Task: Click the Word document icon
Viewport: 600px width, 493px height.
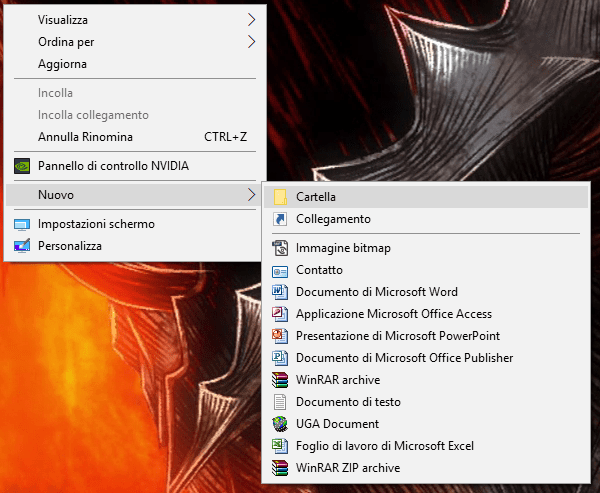Action: (x=280, y=292)
